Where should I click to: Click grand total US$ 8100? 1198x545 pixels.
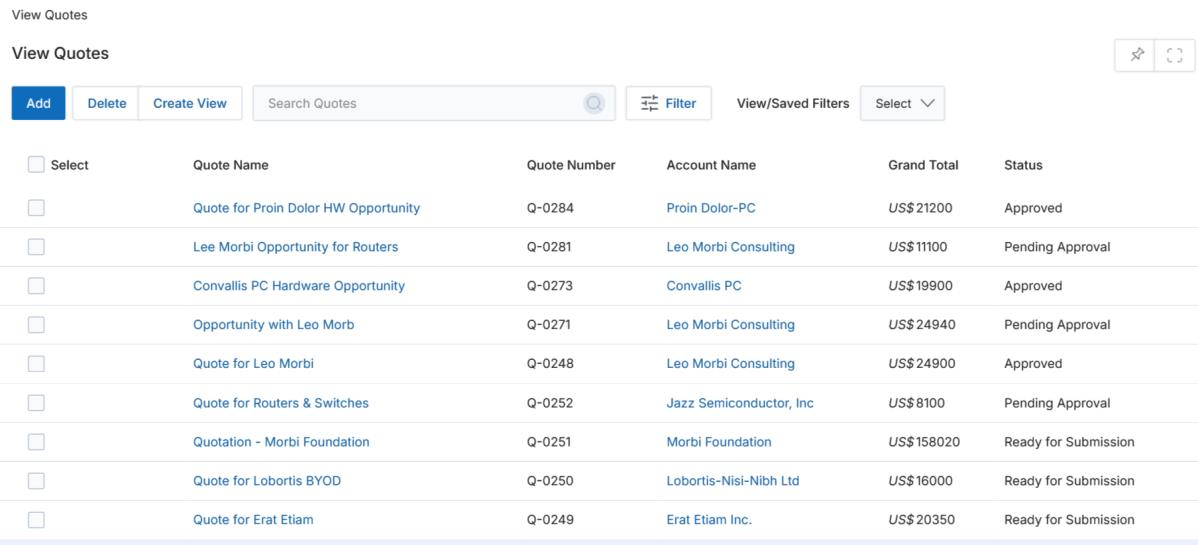[917, 403]
